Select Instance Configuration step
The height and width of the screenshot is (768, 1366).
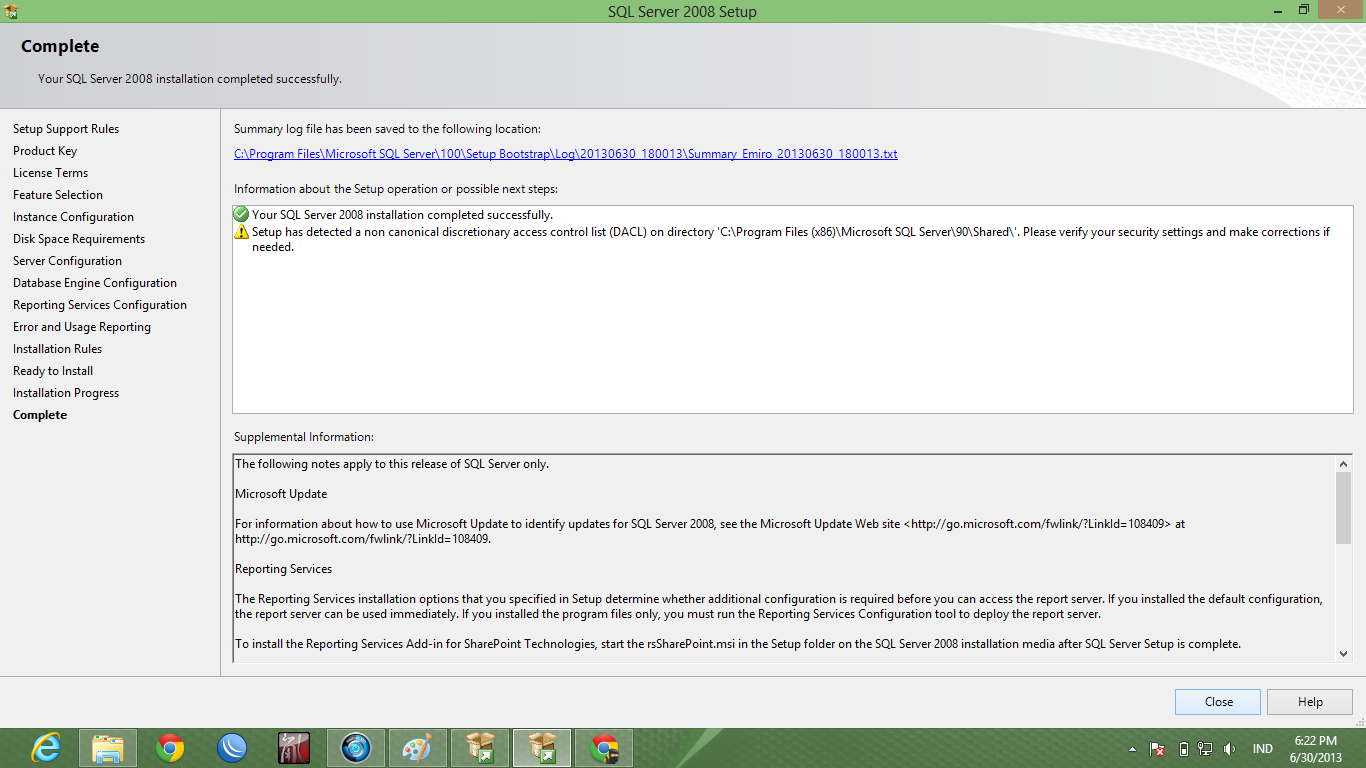(73, 217)
